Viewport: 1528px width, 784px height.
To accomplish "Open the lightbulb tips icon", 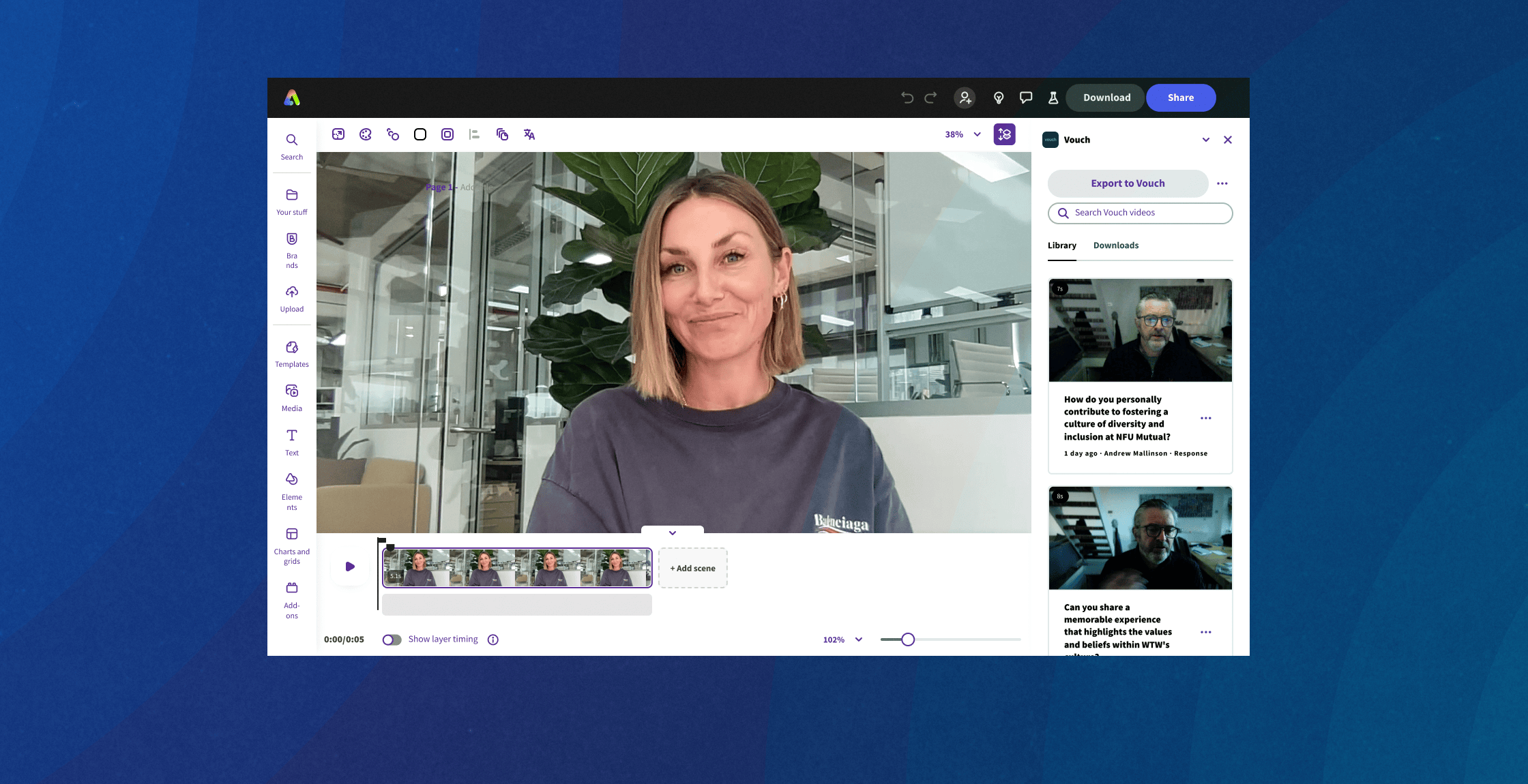I will [999, 97].
